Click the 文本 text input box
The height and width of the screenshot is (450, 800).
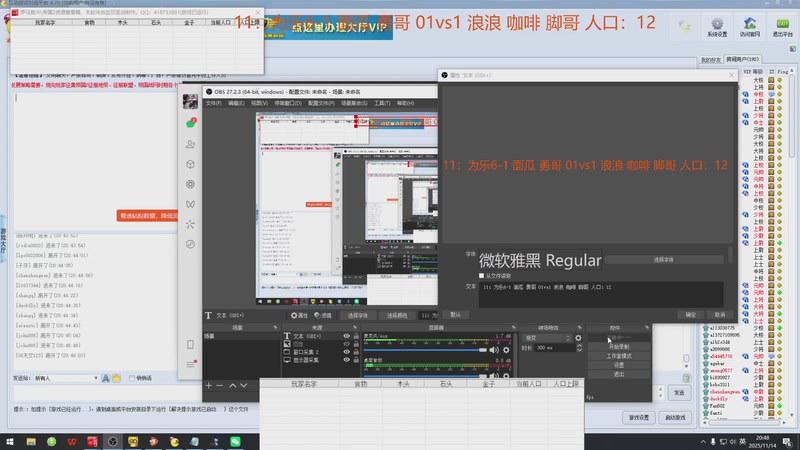tap(601, 294)
